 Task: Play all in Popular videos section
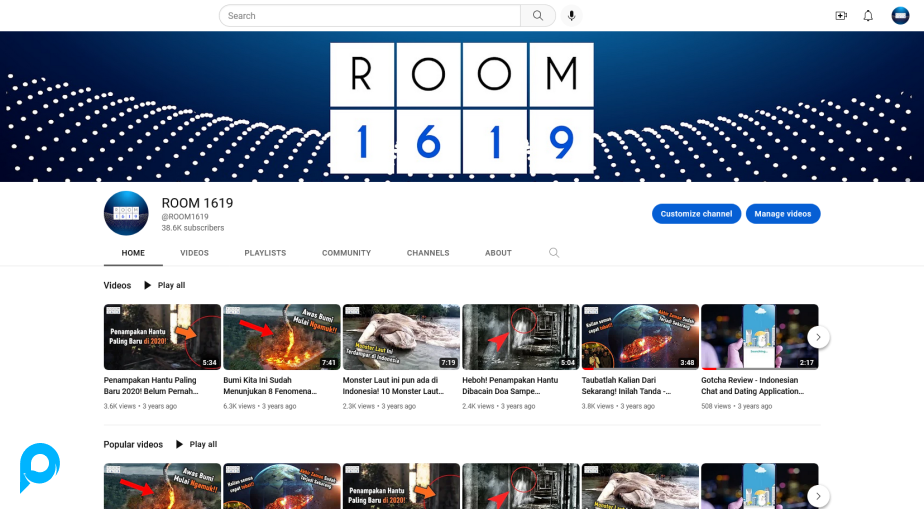[x=196, y=444]
